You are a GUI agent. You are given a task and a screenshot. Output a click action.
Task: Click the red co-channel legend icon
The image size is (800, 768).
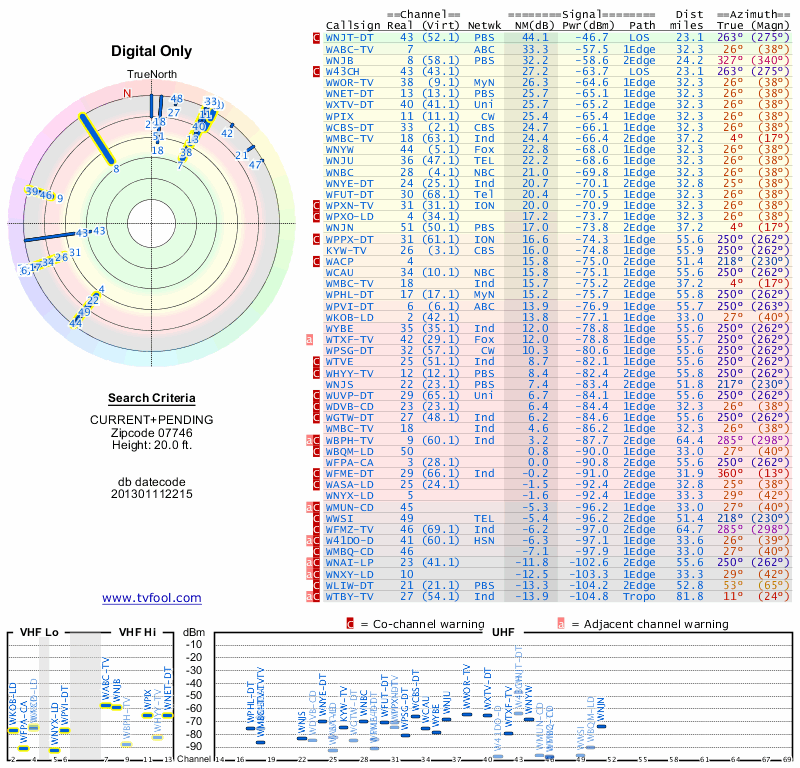click(350, 624)
